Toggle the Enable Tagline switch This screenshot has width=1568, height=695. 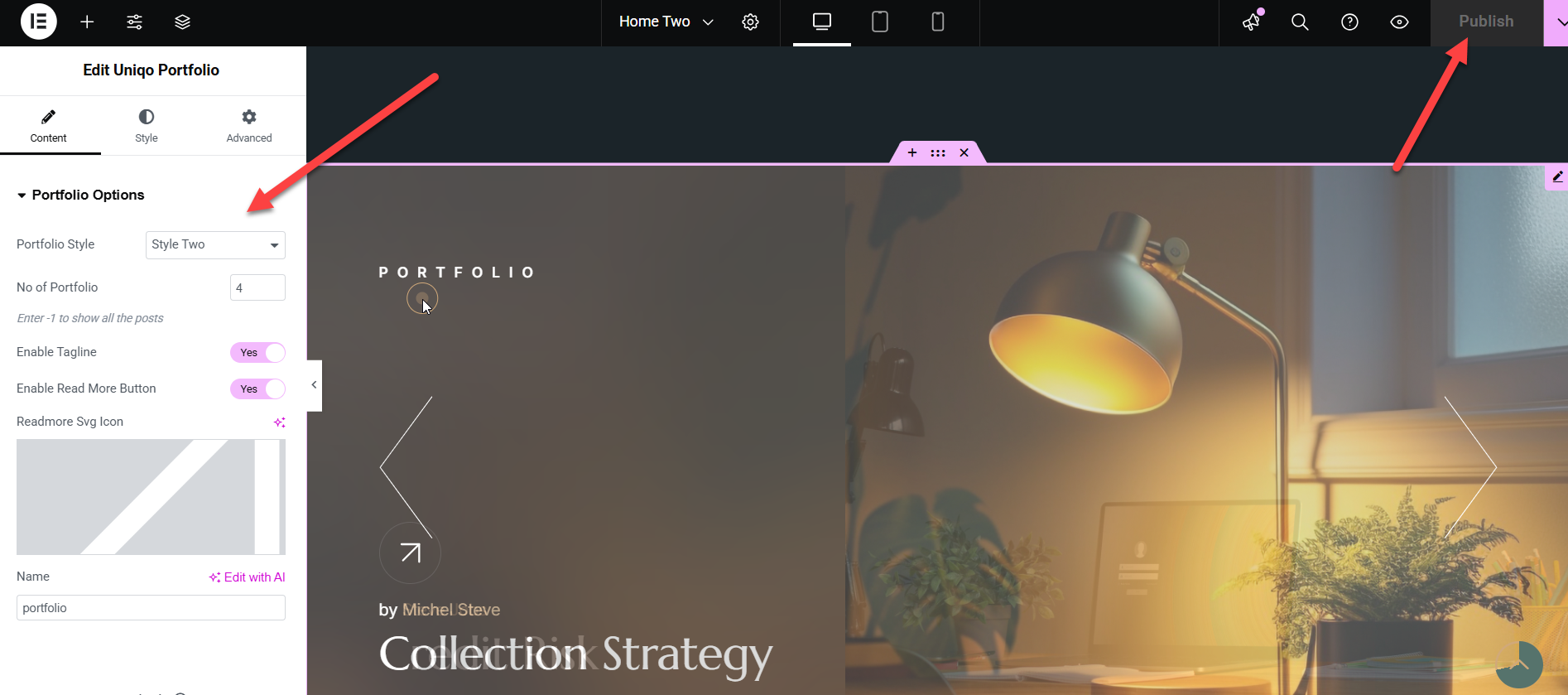[257, 353]
